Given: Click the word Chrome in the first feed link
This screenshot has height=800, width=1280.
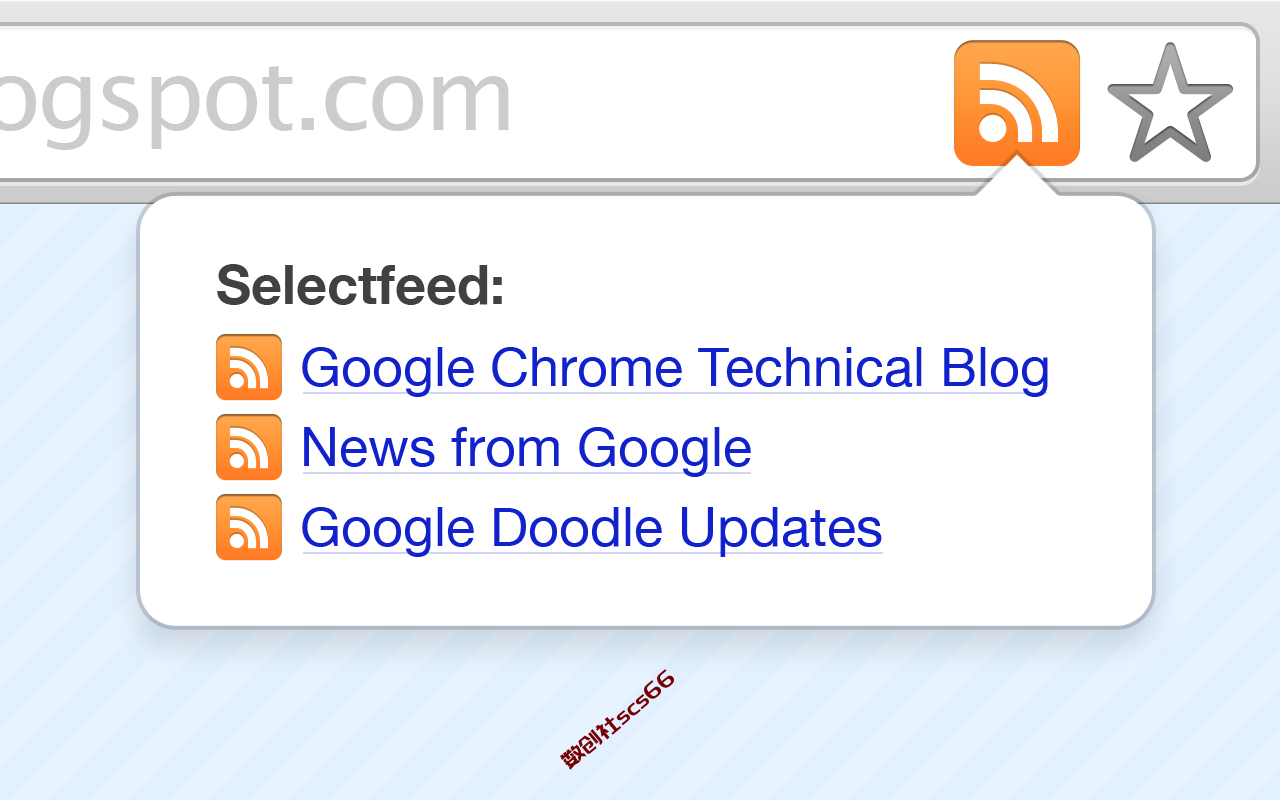Looking at the screenshot, I should 586,367.
